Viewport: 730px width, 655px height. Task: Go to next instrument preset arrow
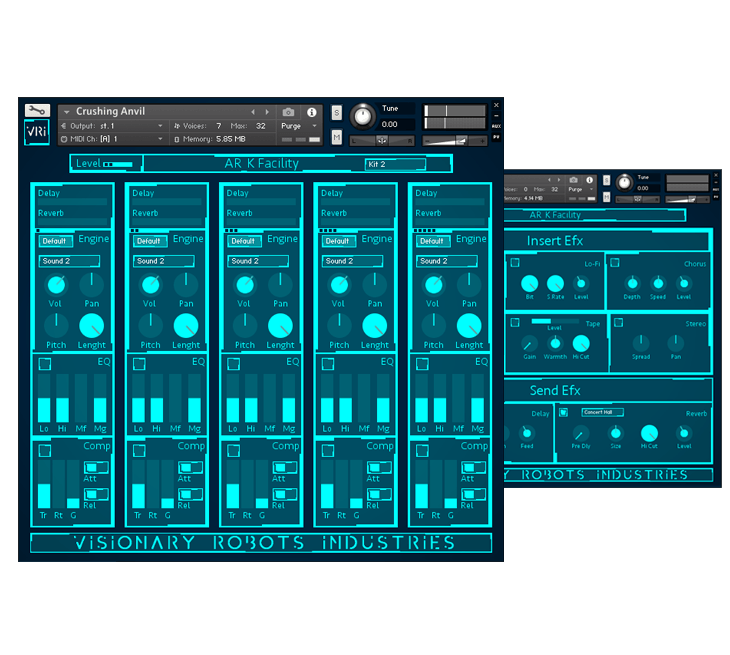click(267, 112)
